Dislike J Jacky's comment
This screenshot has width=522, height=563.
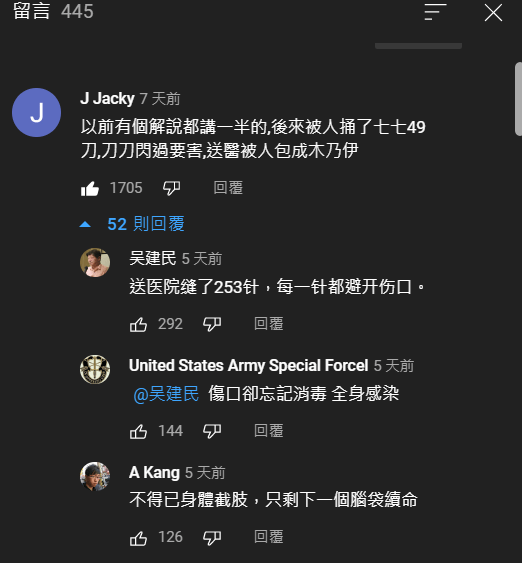171,188
